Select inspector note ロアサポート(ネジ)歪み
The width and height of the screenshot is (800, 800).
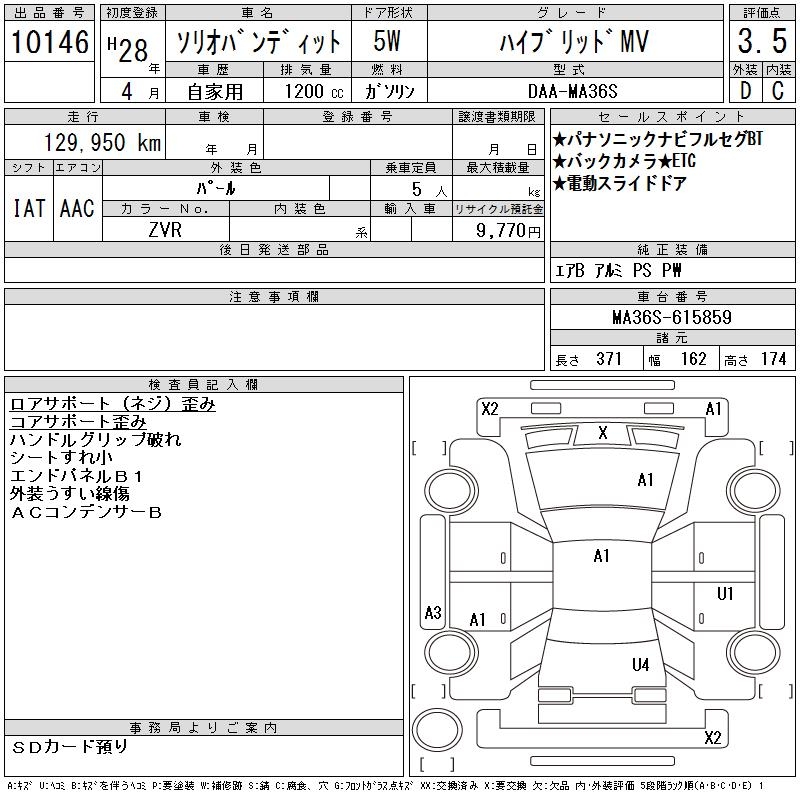pos(113,404)
